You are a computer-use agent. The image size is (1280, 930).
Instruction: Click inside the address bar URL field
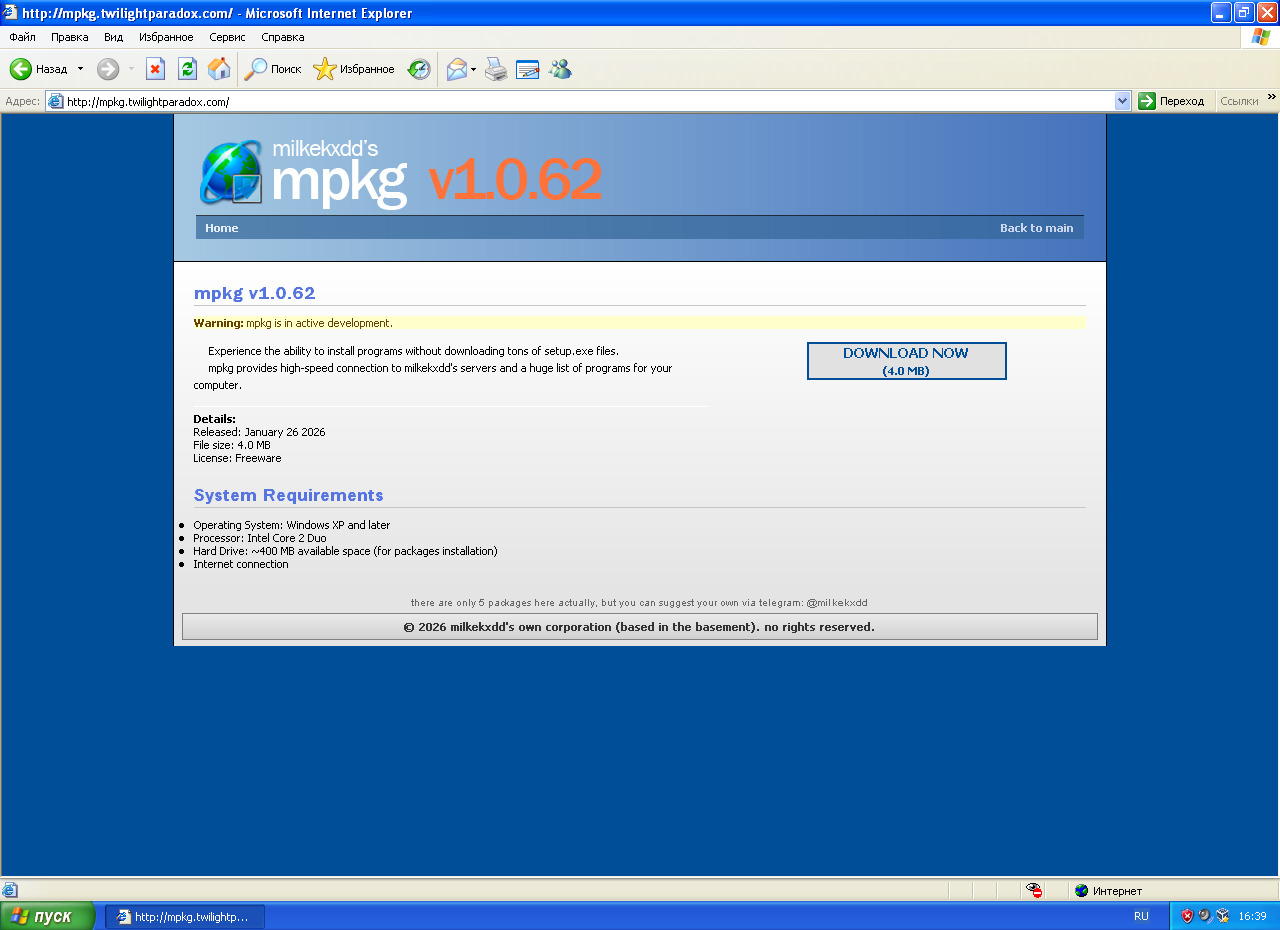pyautogui.click(x=590, y=101)
